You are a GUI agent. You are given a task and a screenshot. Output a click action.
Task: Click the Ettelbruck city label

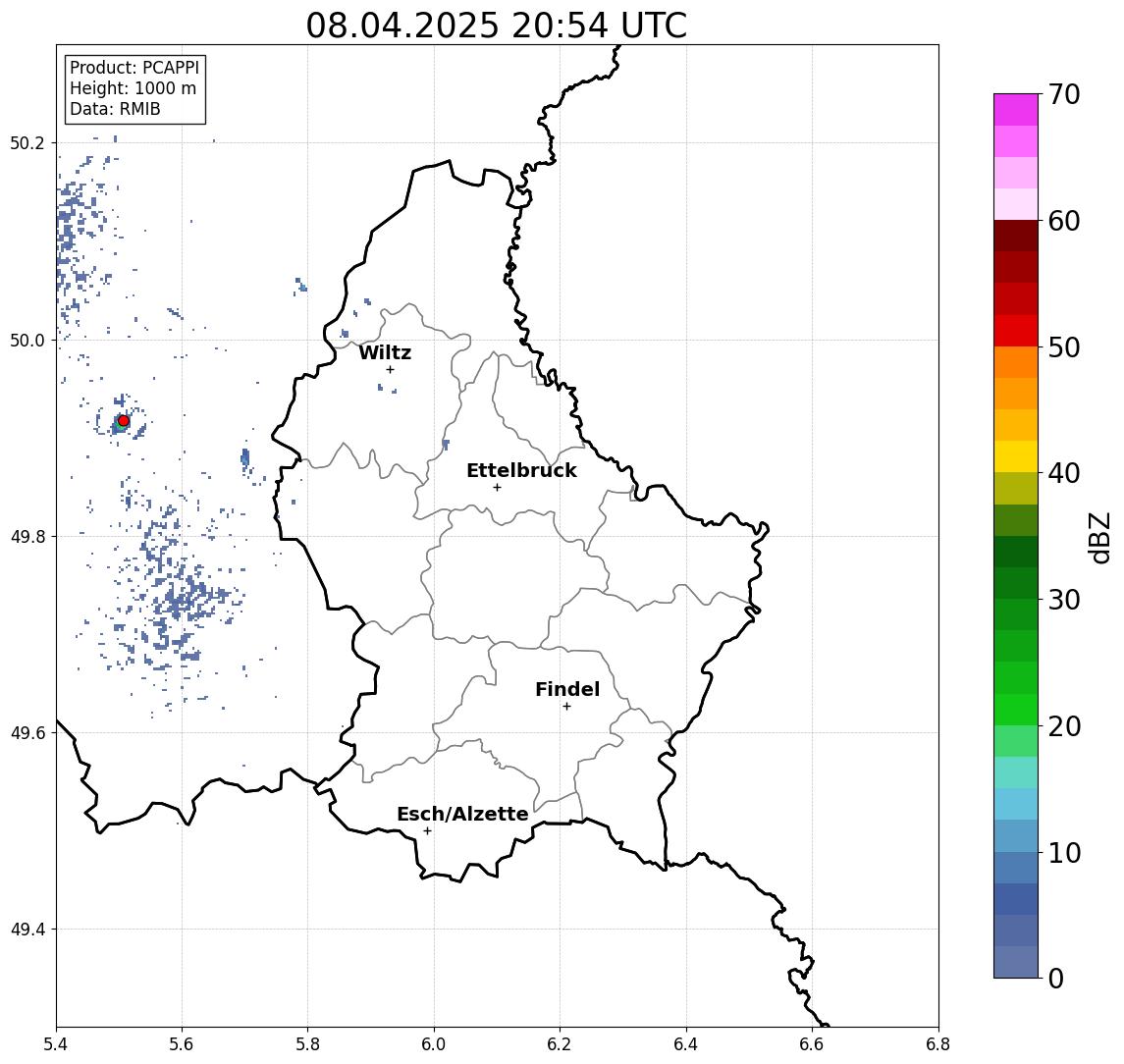click(x=521, y=470)
